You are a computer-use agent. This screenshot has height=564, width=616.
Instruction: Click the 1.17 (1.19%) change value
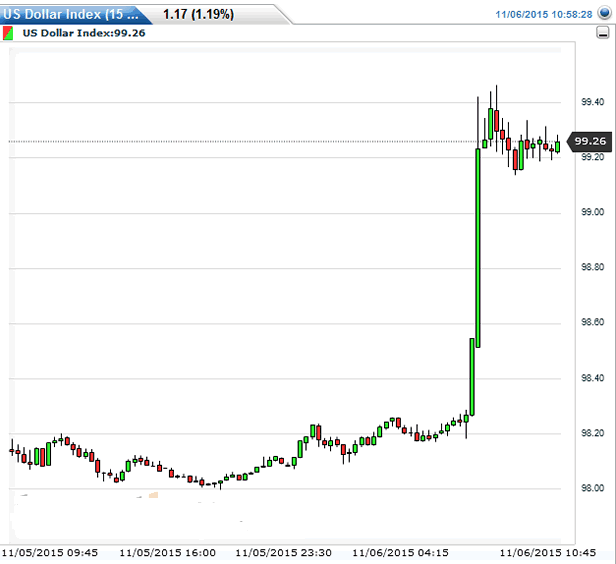click(x=198, y=15)
